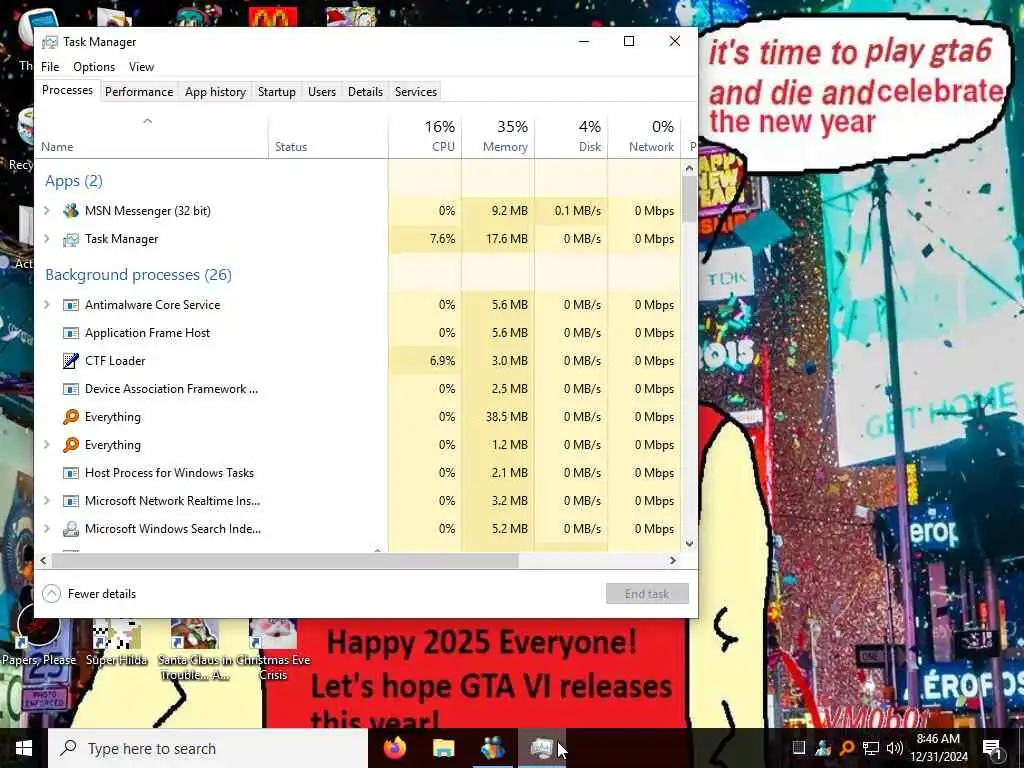Sort by the Status column header
This screenshot has width=1024, height=768.
[x=328, y=137]
